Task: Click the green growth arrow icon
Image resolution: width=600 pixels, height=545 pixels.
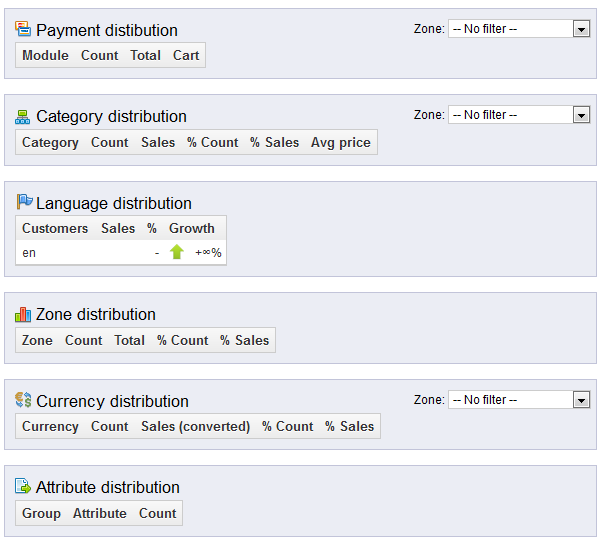Action: click(x=177, y=253)
